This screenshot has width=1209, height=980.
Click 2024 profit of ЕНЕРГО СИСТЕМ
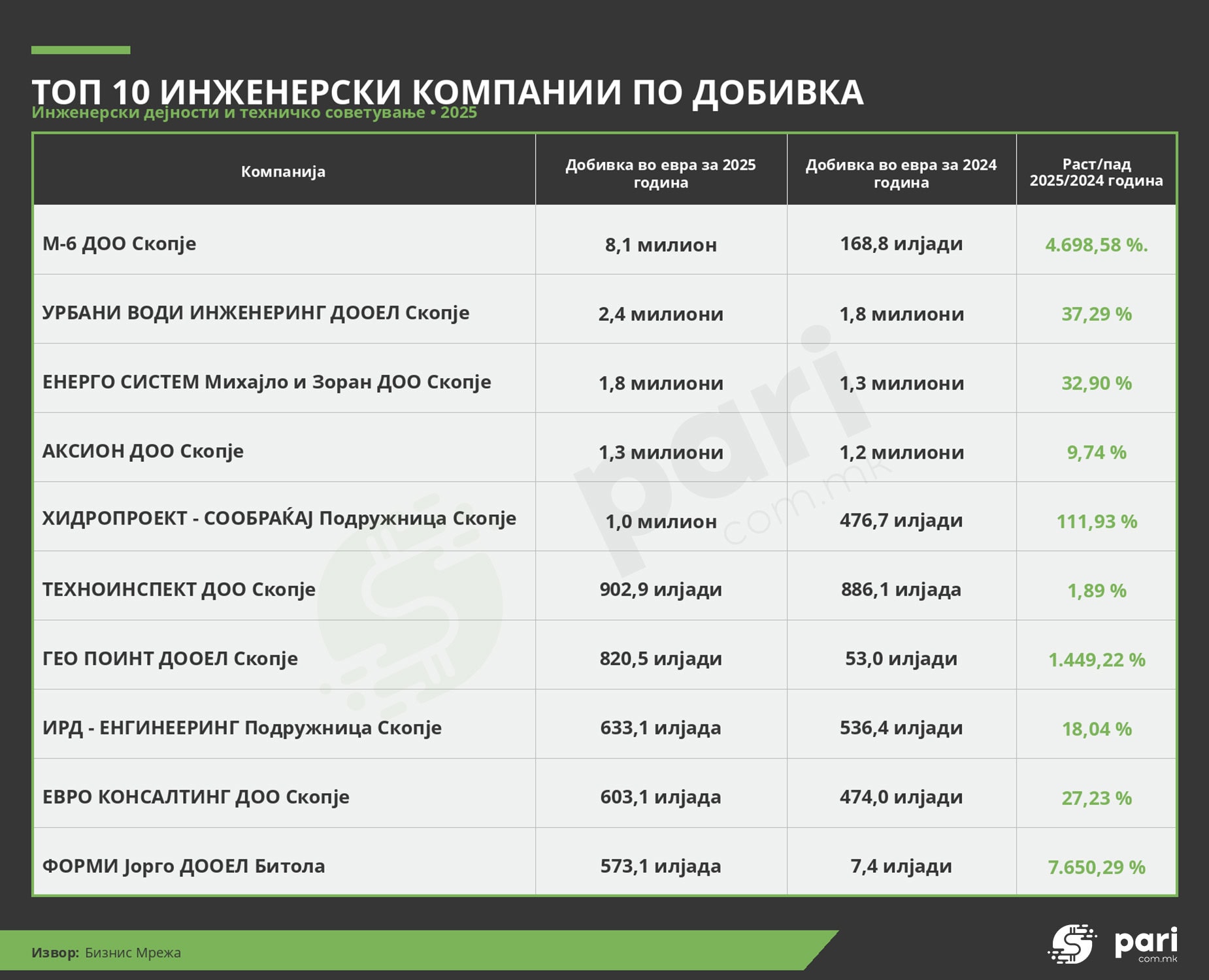901,384
